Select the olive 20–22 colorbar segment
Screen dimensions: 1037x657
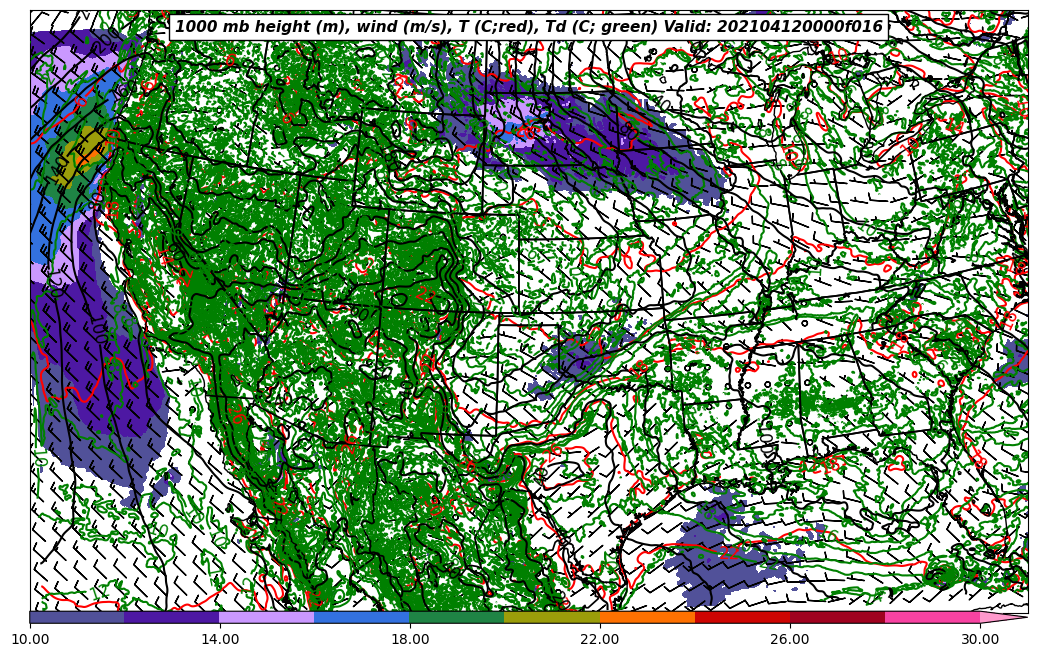click(552, 618)
